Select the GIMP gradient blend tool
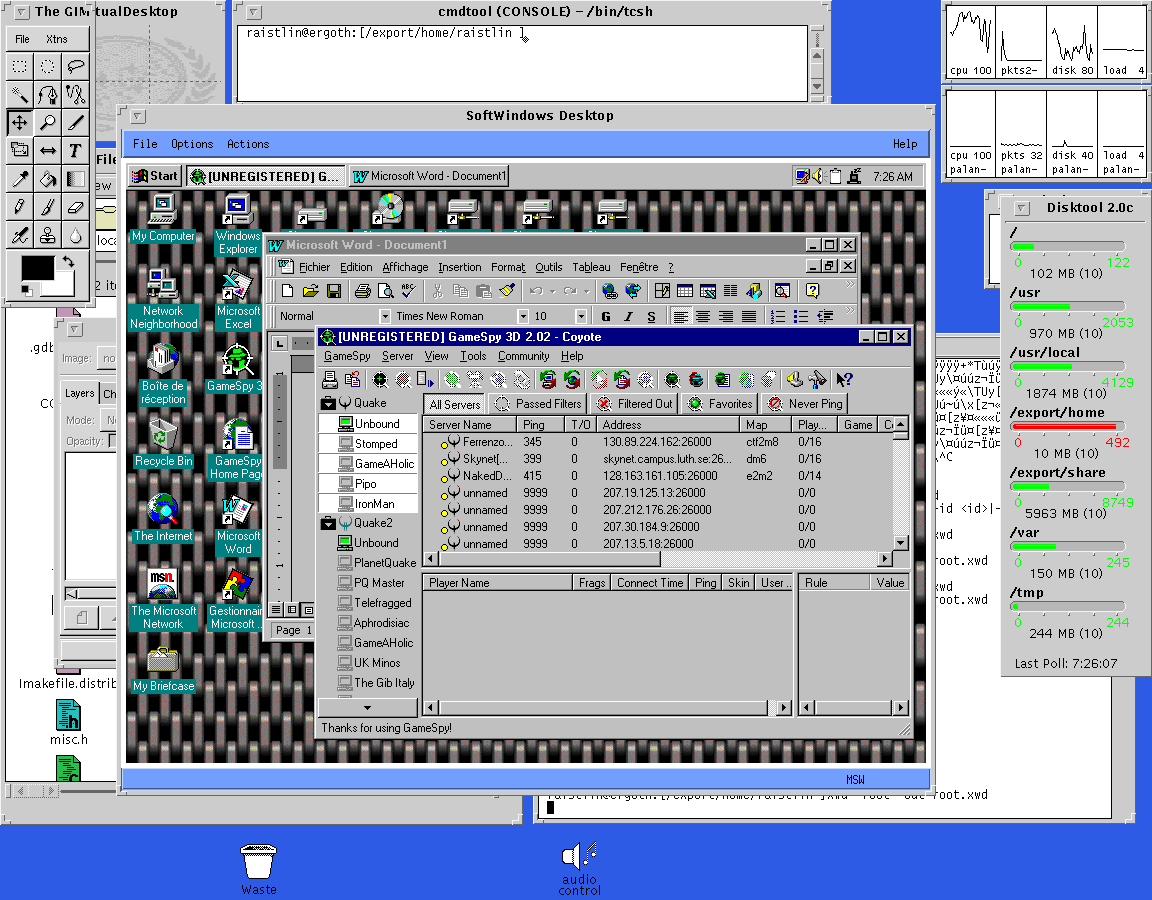 coord(75,179)
